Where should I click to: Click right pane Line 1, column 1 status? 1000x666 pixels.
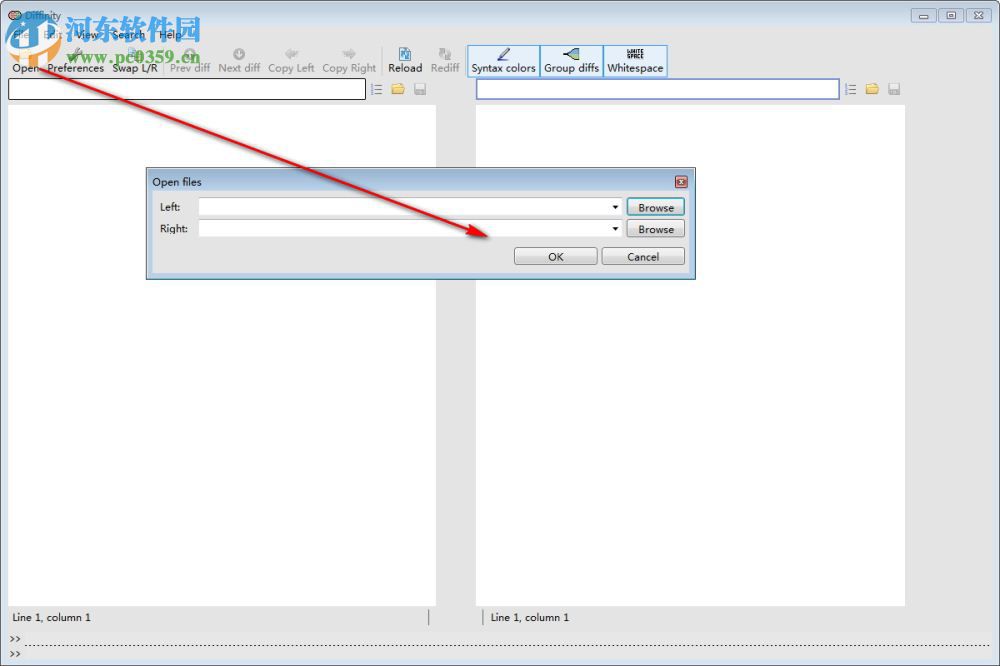(x=529, y=618)
